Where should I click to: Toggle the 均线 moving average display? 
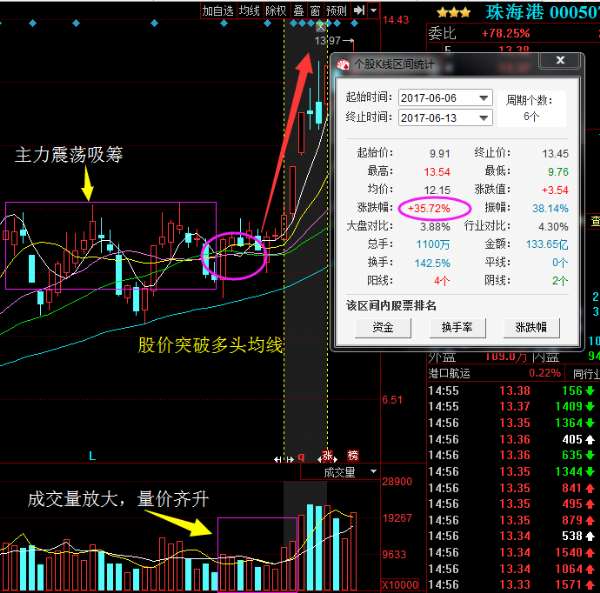pos(249,10)
